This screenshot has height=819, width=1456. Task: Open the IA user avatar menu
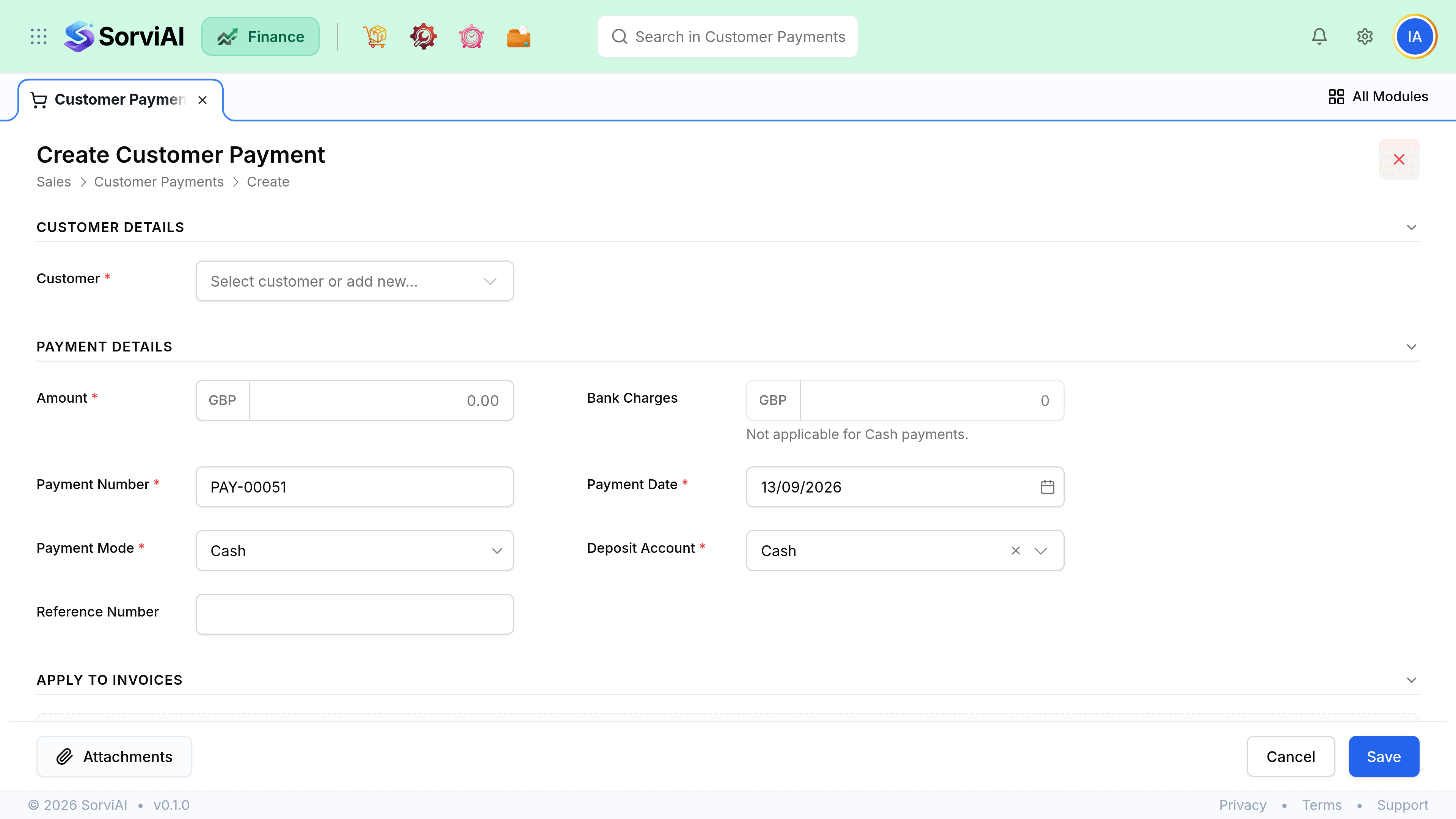click(x=1415, y=37)
